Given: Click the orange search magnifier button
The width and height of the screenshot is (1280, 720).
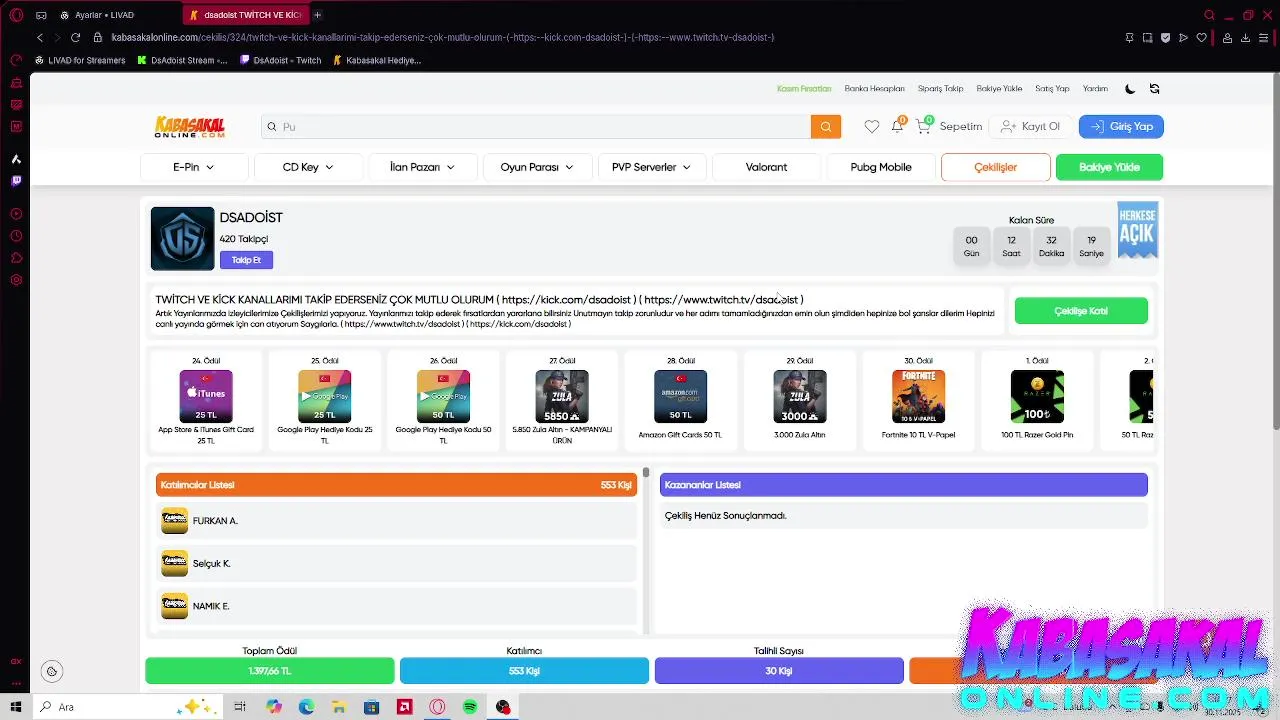Looking at the screenshot, I should 826,127.
